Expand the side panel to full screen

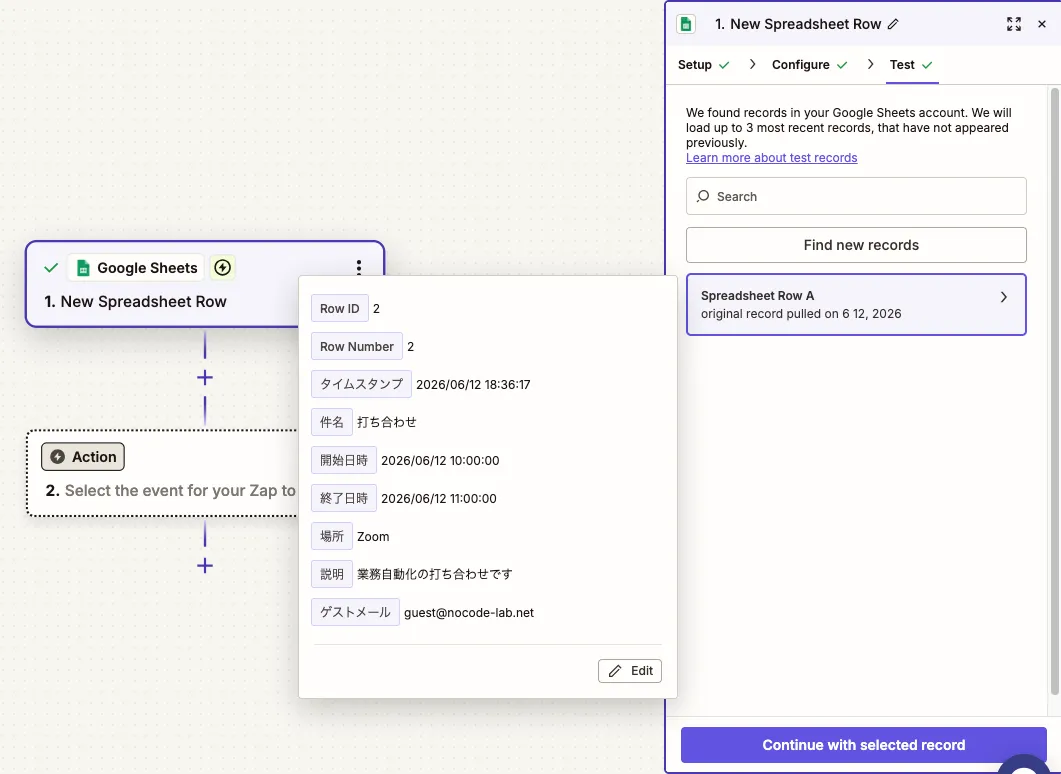click(x=1014, y=24)
